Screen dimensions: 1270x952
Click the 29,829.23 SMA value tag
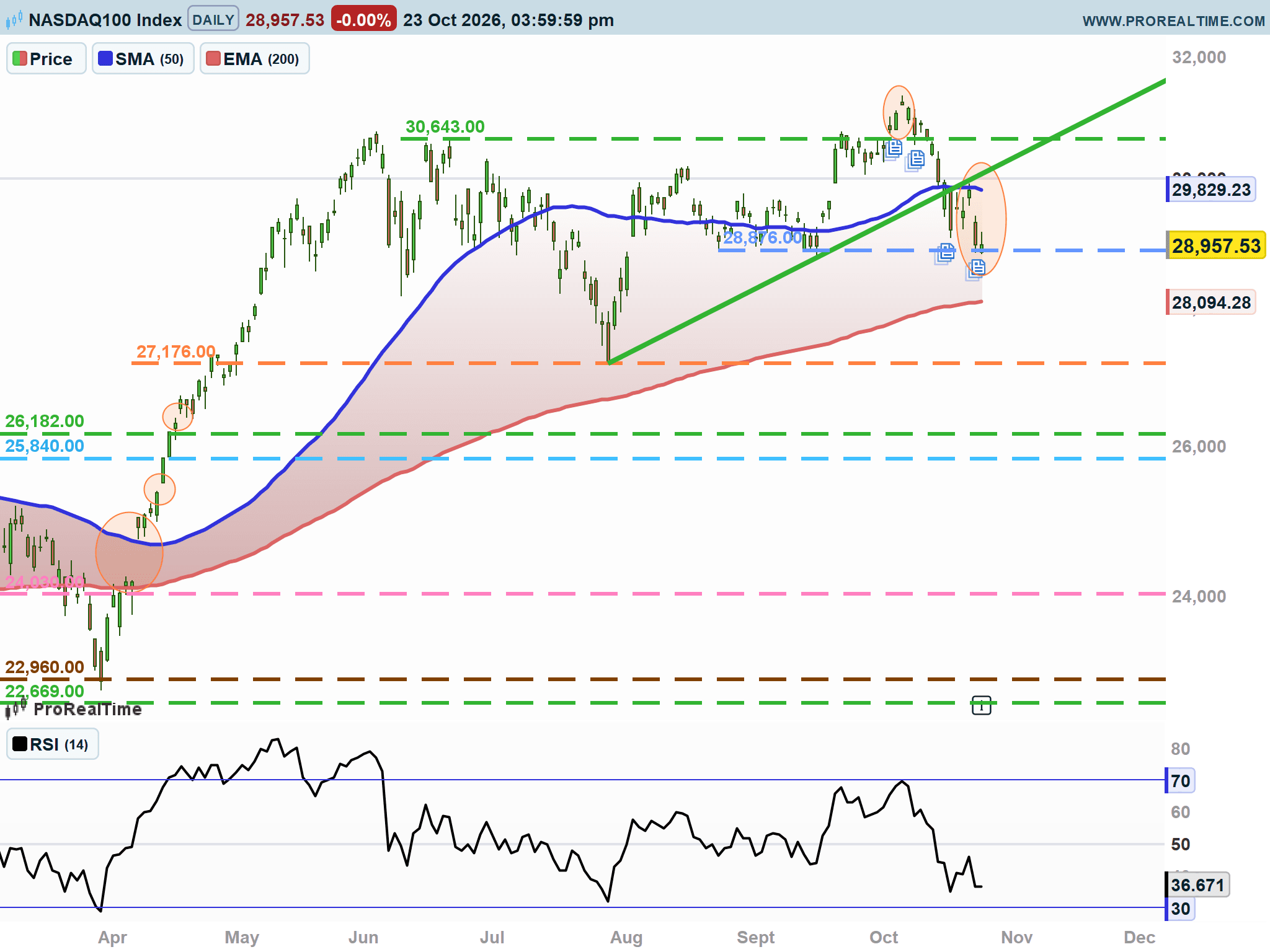coord(1211,190)
